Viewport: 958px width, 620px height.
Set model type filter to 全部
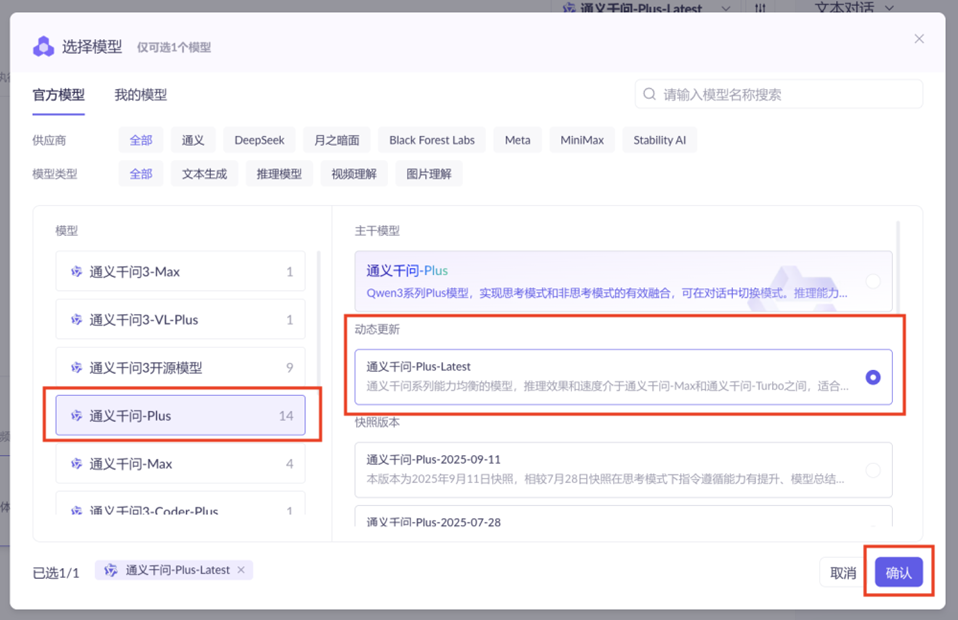[141, 174]
